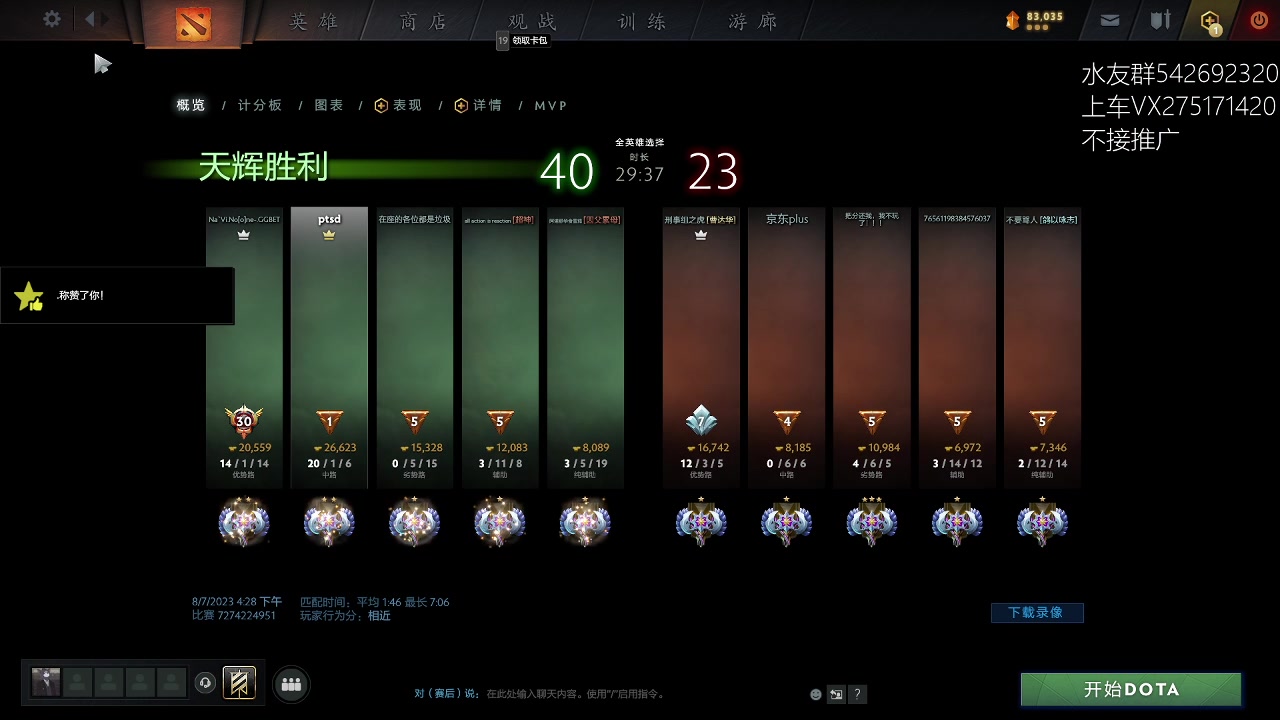This screenshot has width=1280, height=720.
Task: Click ptsd's level 1 badge
Action: 329,421
